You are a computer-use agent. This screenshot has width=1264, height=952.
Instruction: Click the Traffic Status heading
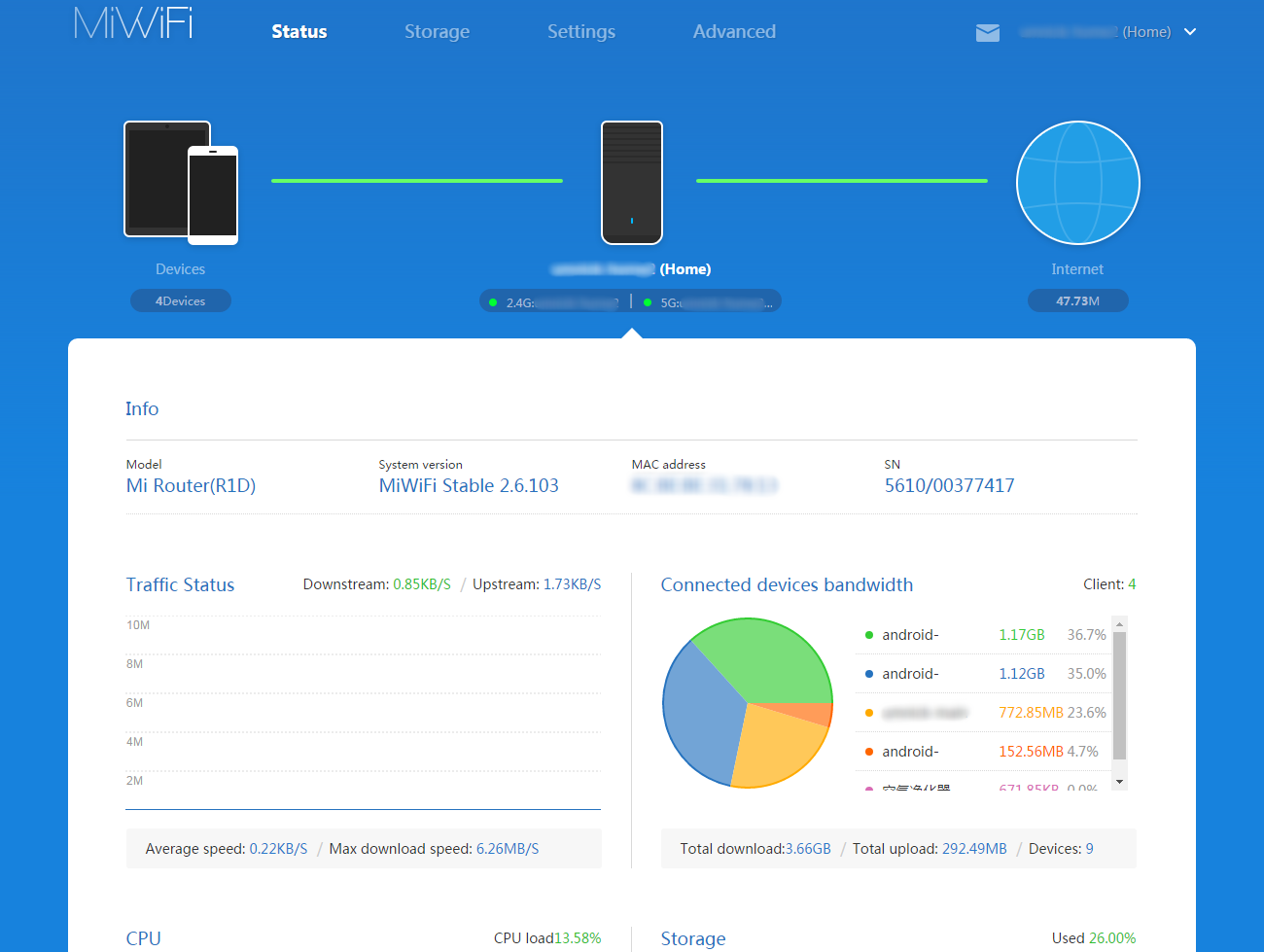(180, 584)
